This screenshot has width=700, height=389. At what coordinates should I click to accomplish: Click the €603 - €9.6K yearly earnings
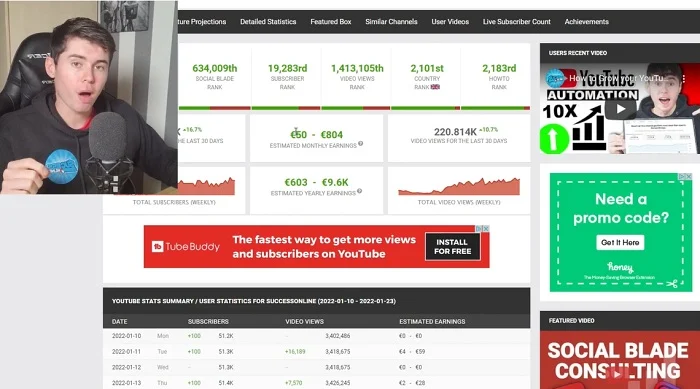point(316,182)
